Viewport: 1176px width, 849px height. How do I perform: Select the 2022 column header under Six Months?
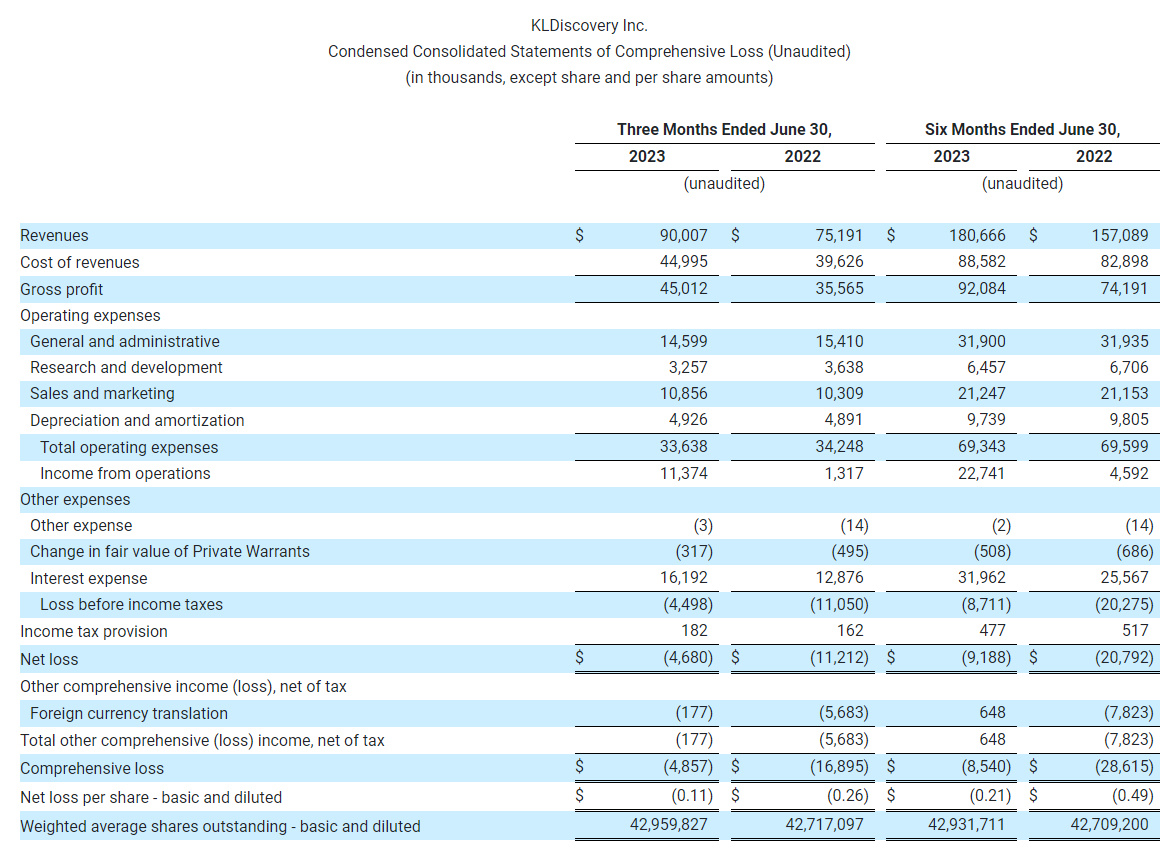[1093, 156]
